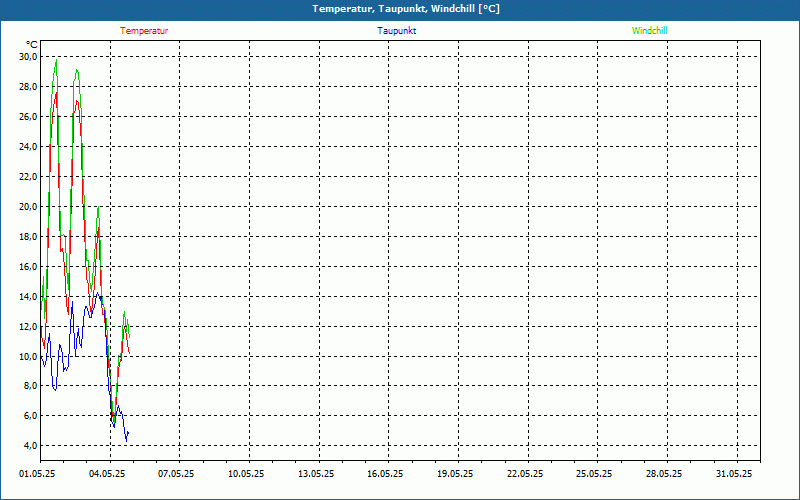Click the 6,0 y-axis value
Image resolution: width=800 pixels, height=500 pixels.
(x=31, y=416)
